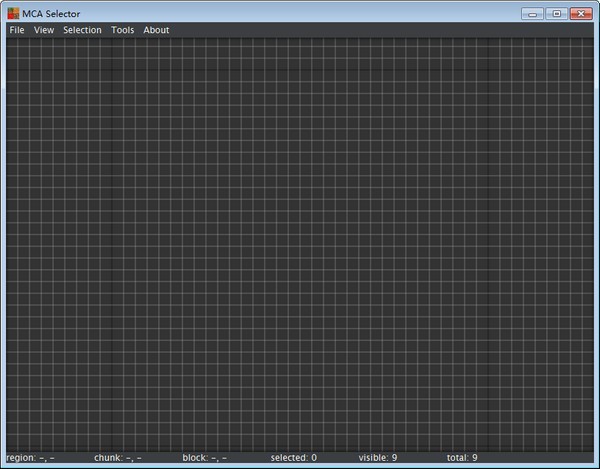Click the 'chunk: -, -' status entry
This screenshot has width=600, height=469.
pos(118,458)
